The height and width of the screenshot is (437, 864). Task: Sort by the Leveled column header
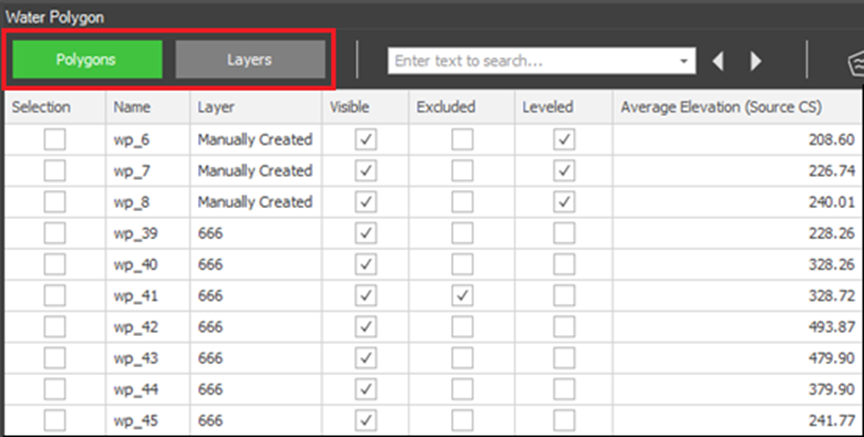pos(564,107)
